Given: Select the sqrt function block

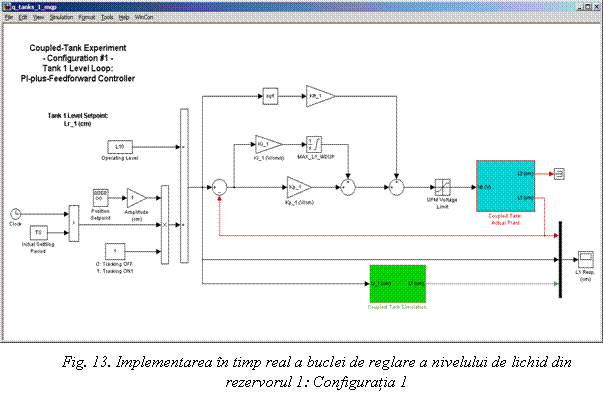Looking at the screenshot, I should [270, 96].
